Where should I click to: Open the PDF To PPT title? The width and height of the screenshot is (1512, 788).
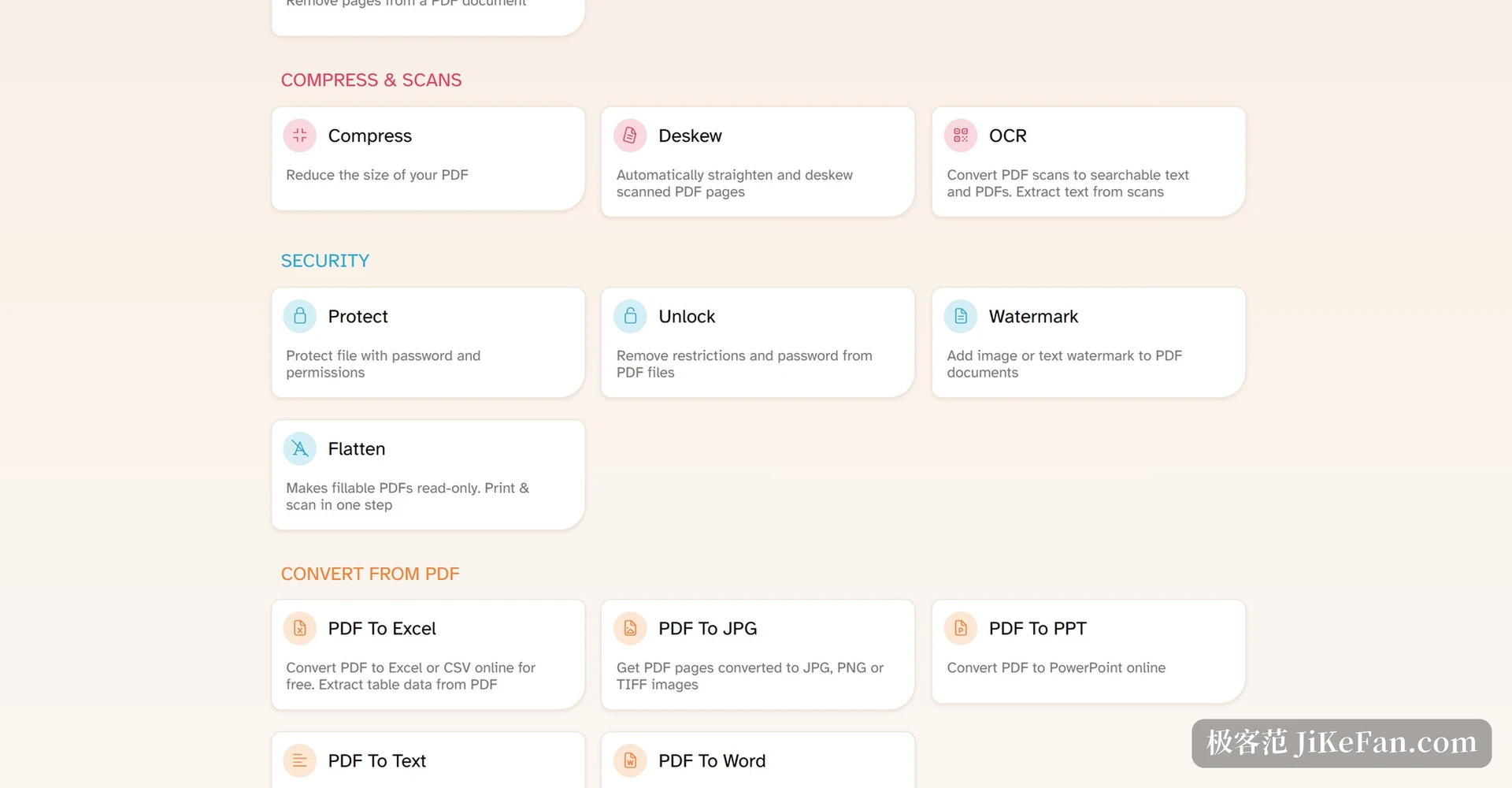click(1037, 628)
